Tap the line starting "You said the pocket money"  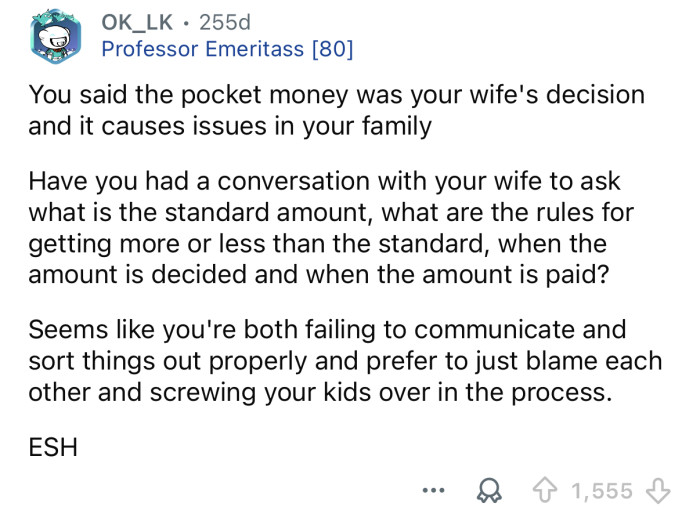click(336, 95)
